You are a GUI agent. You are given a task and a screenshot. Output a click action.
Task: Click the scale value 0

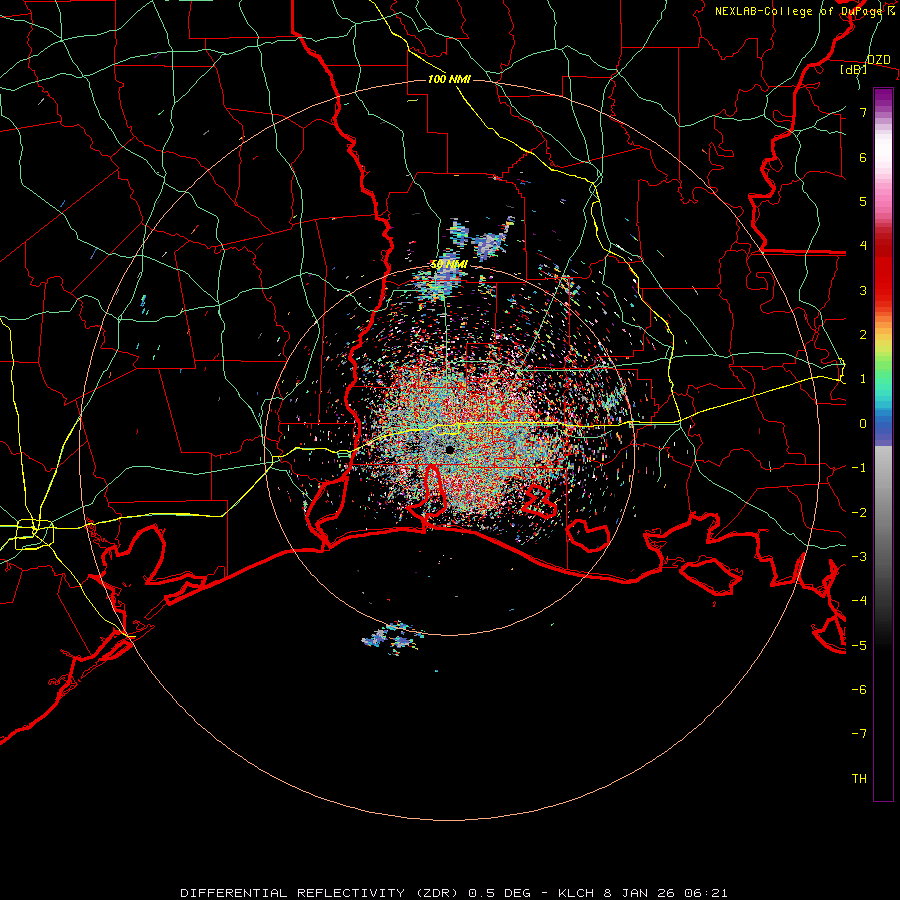(x=863, y=424)
